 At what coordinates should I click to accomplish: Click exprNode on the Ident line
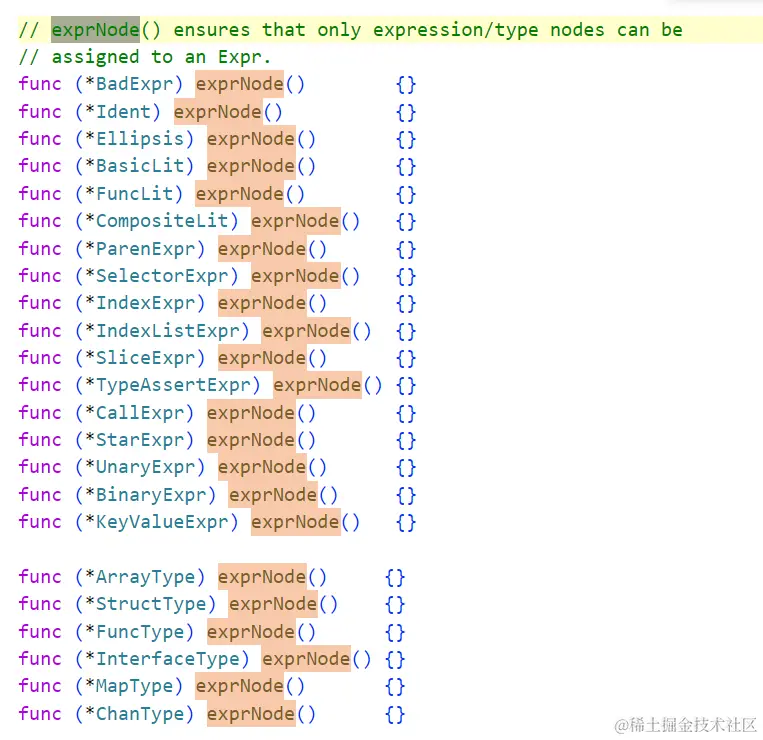(218, 112)
